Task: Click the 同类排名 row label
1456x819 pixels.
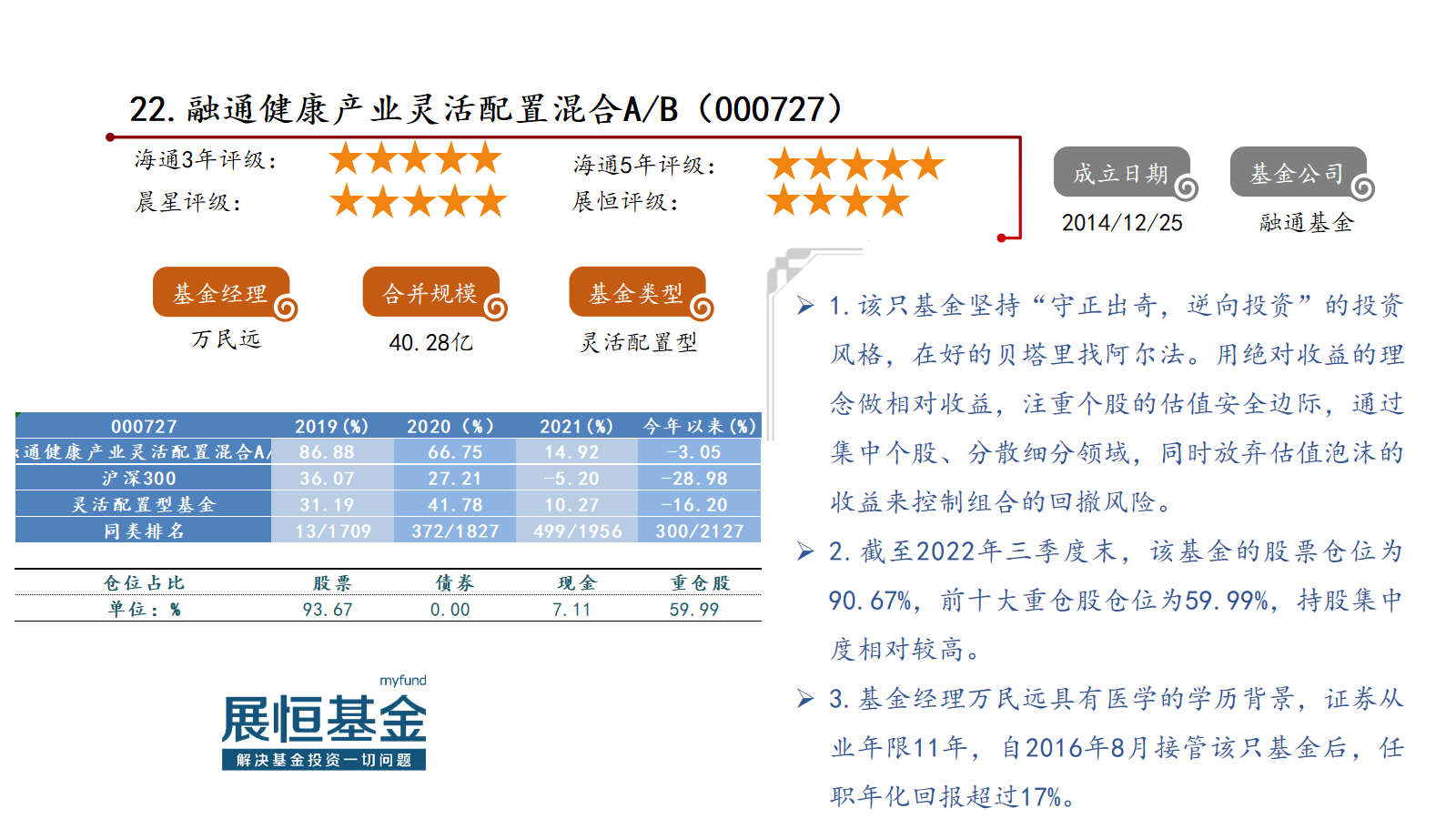Action: tap(144, 531)
